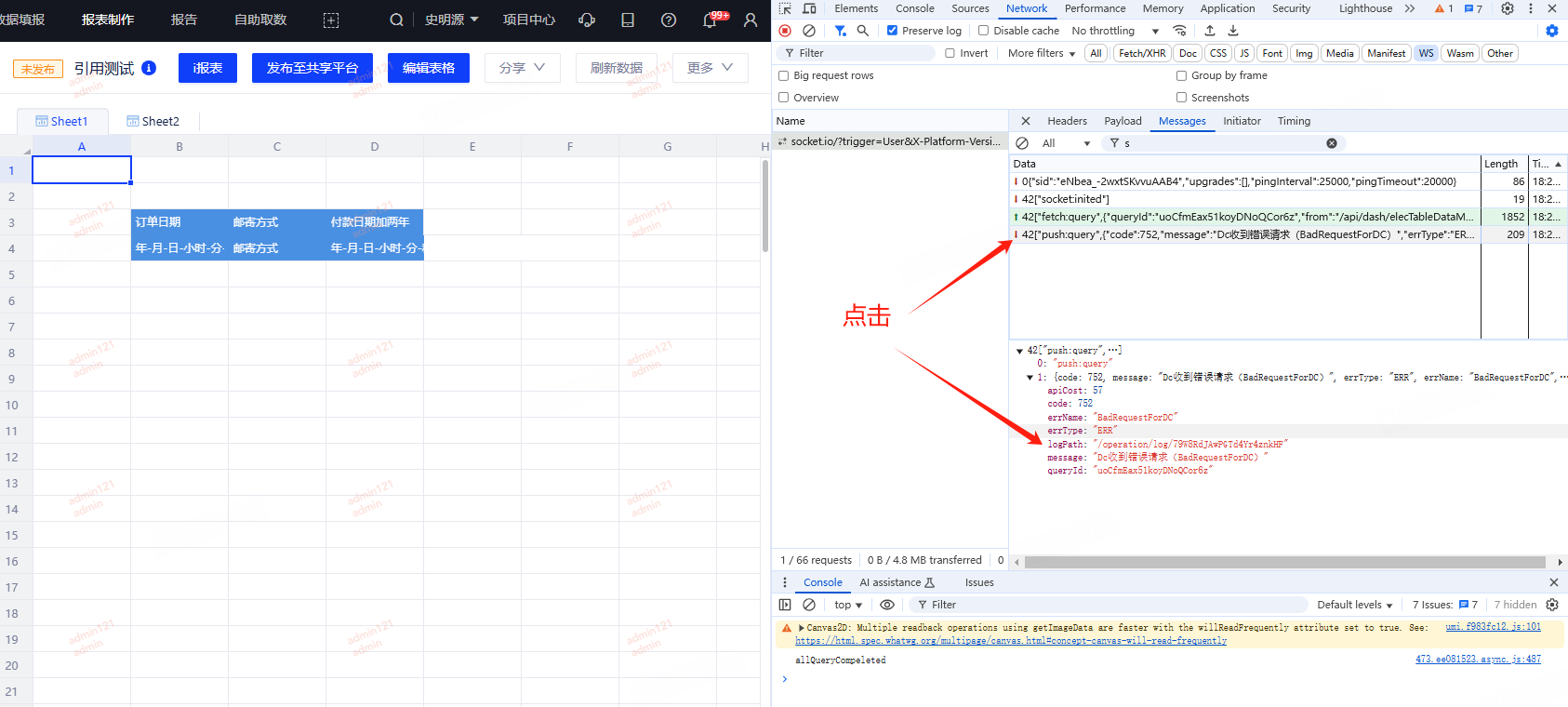Viewport: 1568px width, 707px height.
Task: Click the export HAR download arrow icon
Action: pyautogui.click(x=1233, y=31)
